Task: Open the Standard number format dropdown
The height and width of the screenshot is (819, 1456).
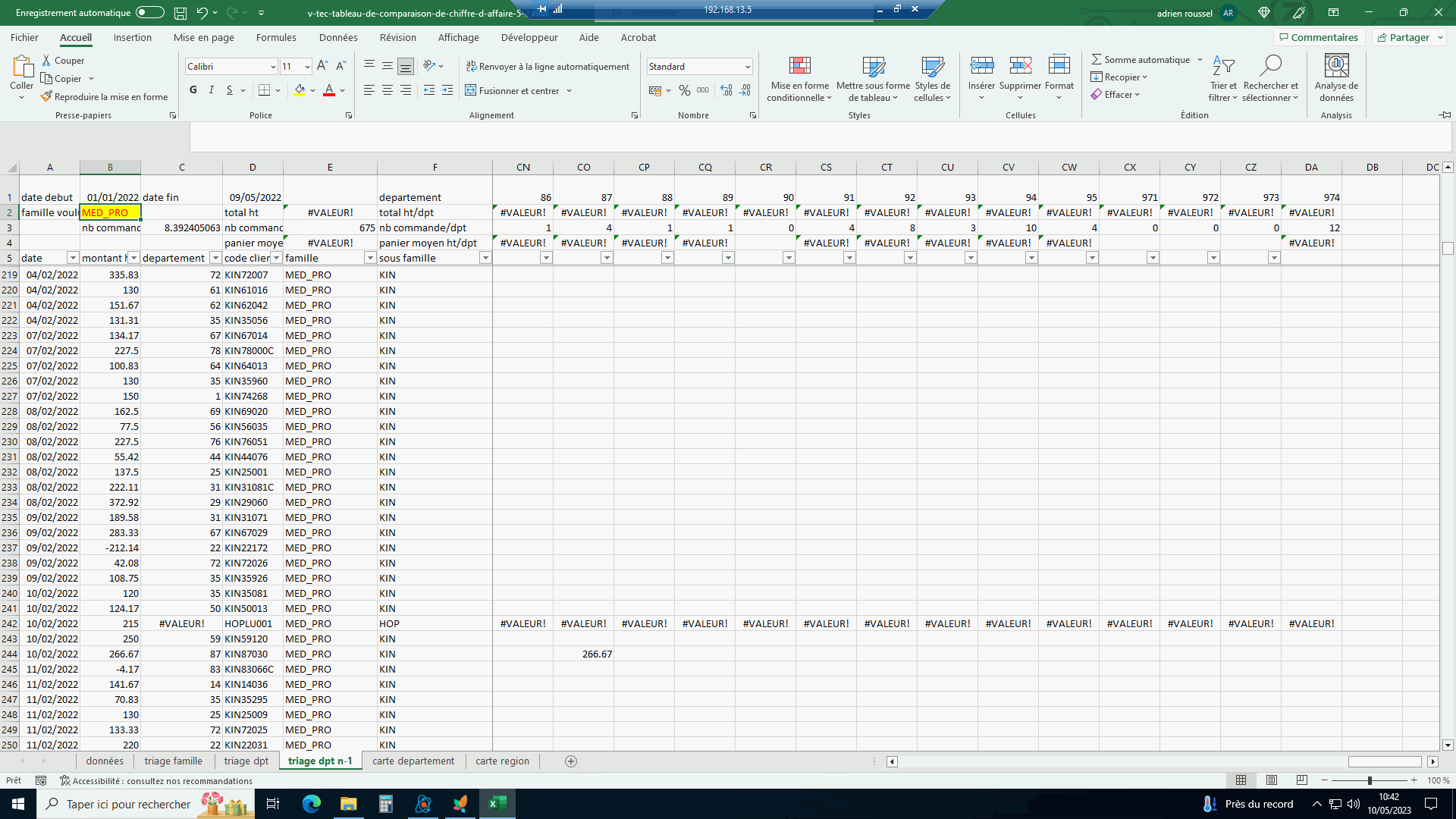Action: pos(747,67)
